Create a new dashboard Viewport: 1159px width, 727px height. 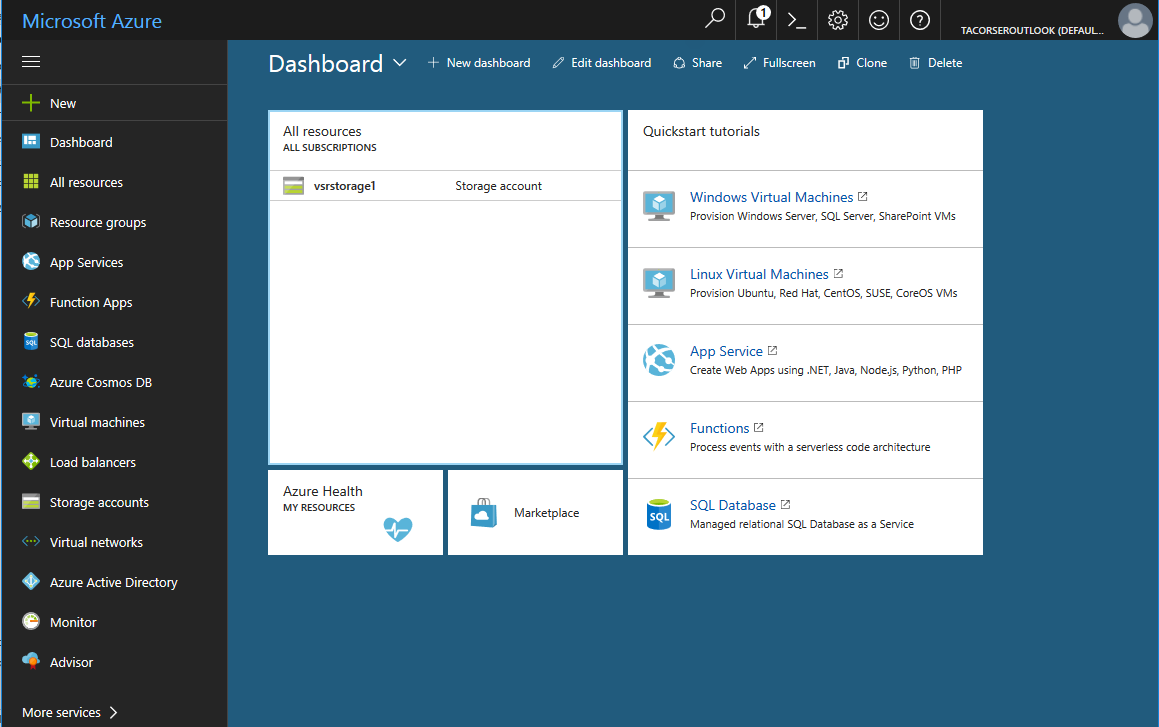[479, 62]
